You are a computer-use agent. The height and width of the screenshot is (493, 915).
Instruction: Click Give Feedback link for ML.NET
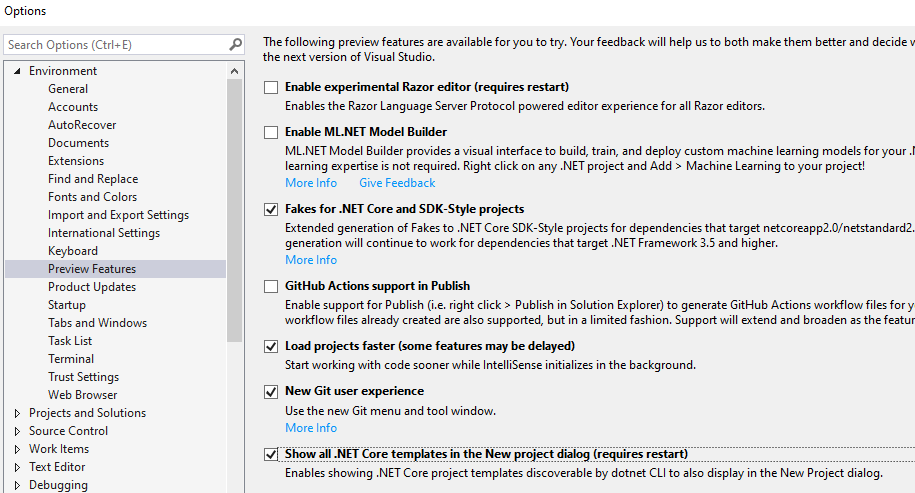397,183
